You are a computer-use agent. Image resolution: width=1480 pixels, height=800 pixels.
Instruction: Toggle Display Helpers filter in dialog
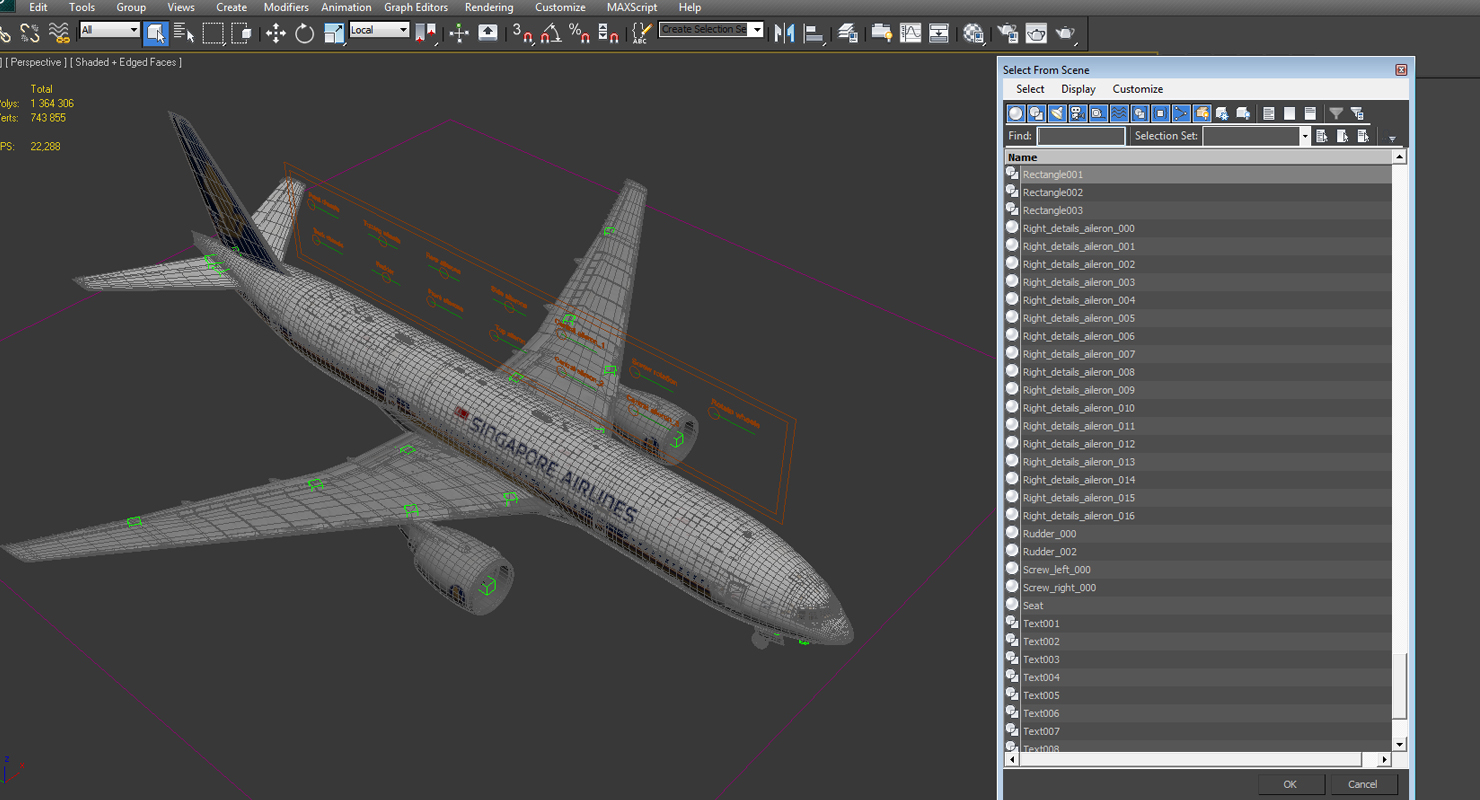click(1098, 113)
